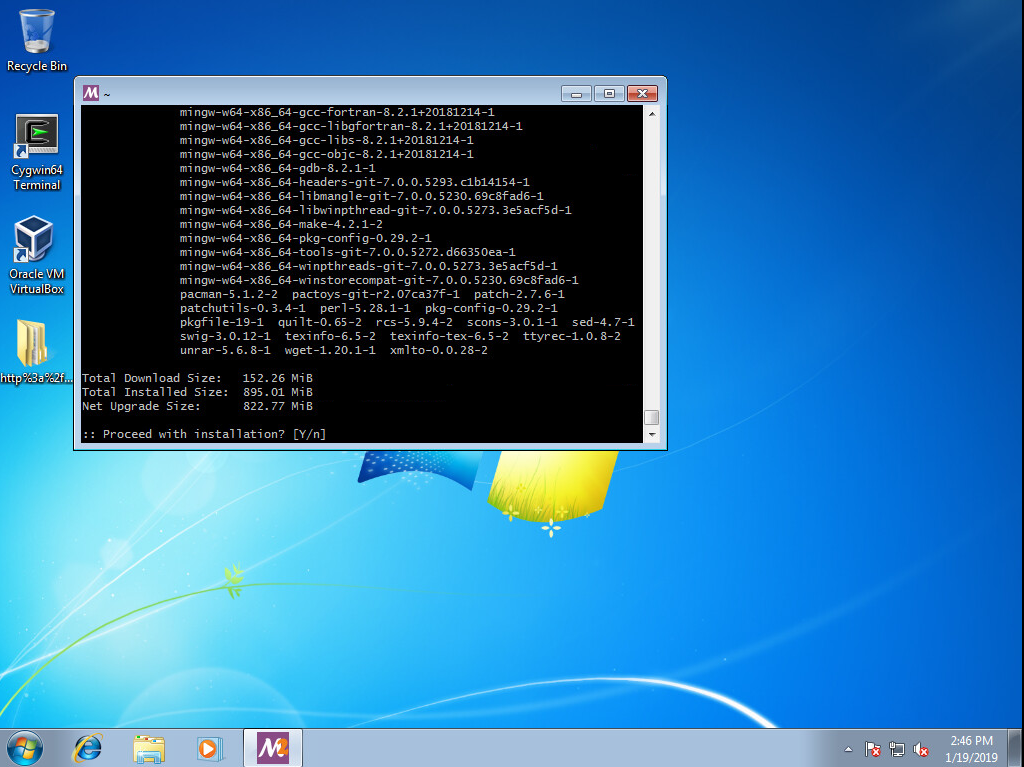
Task: Show hidden system tray icons
Action: [x=849, y=749]
